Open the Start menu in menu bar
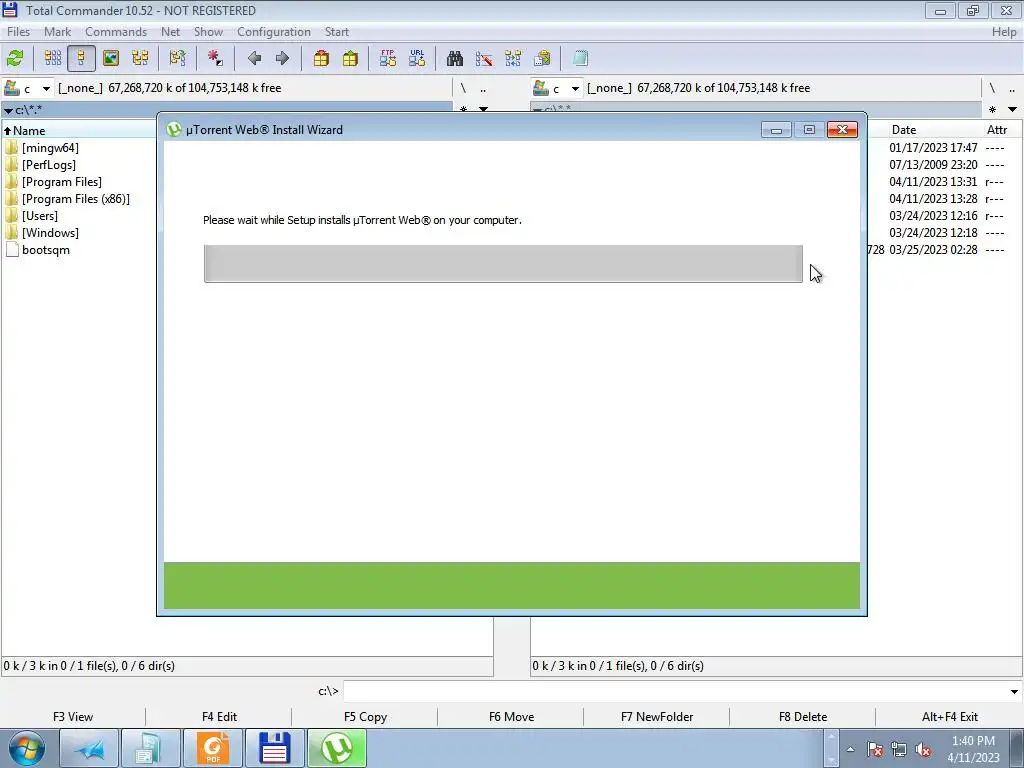This screenshot has height=768, width=1024. 336,31
